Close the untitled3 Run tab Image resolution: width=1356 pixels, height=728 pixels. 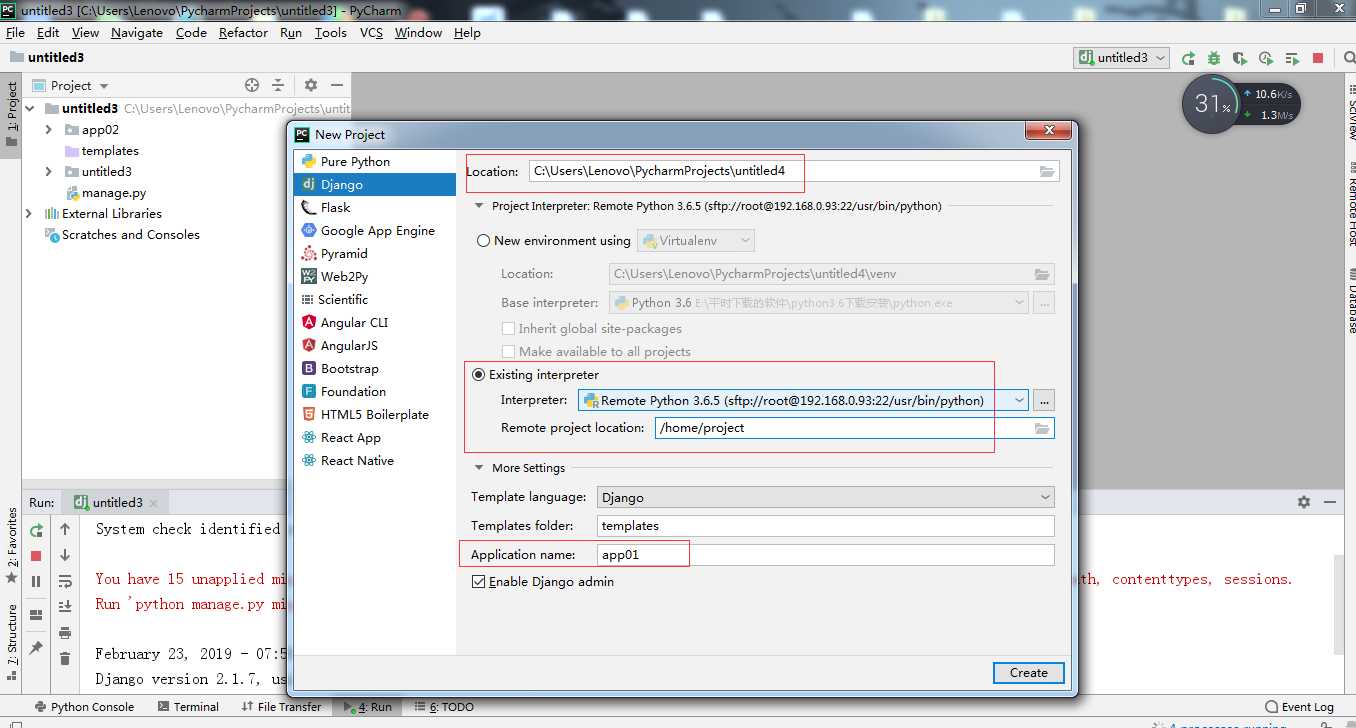point(153,503)
